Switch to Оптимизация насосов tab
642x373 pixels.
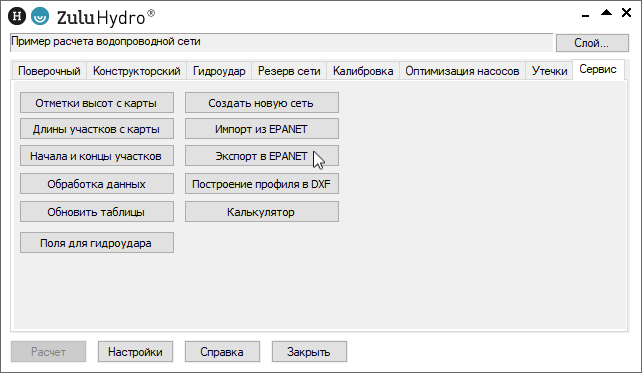[462, 71]
